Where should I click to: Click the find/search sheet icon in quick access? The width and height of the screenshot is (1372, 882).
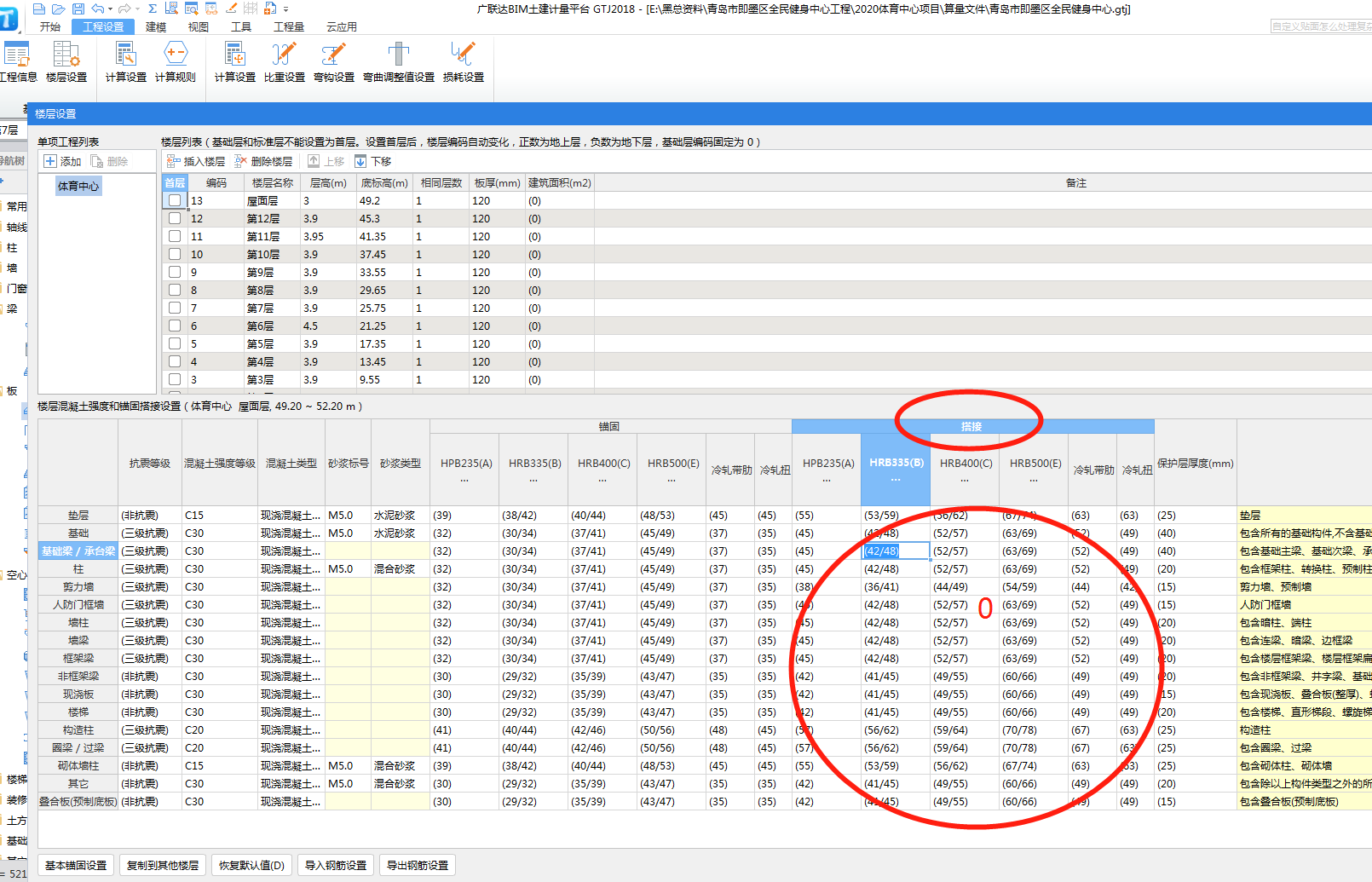coord(191,9)
